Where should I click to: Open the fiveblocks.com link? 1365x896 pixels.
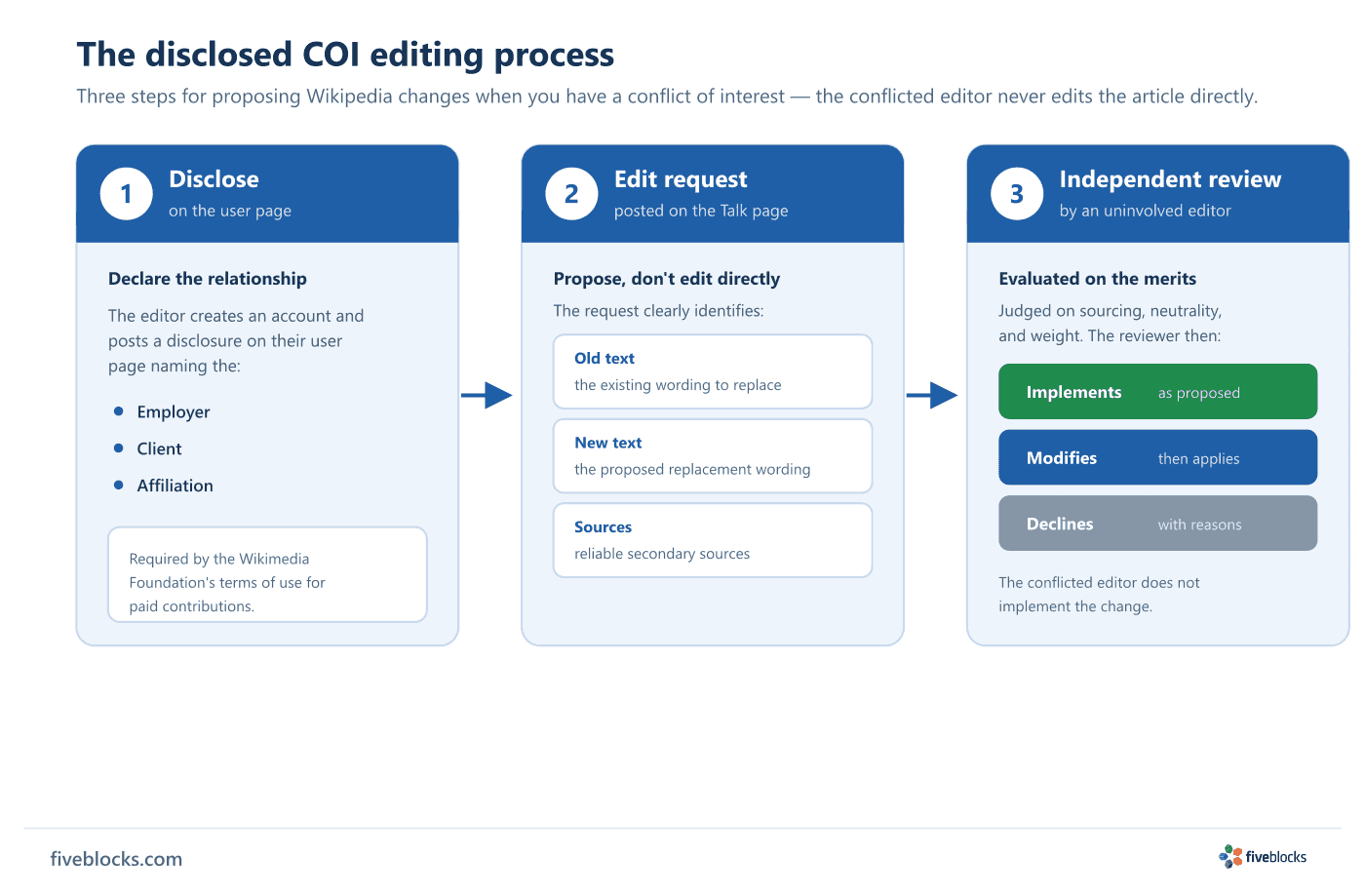(116, 859)
